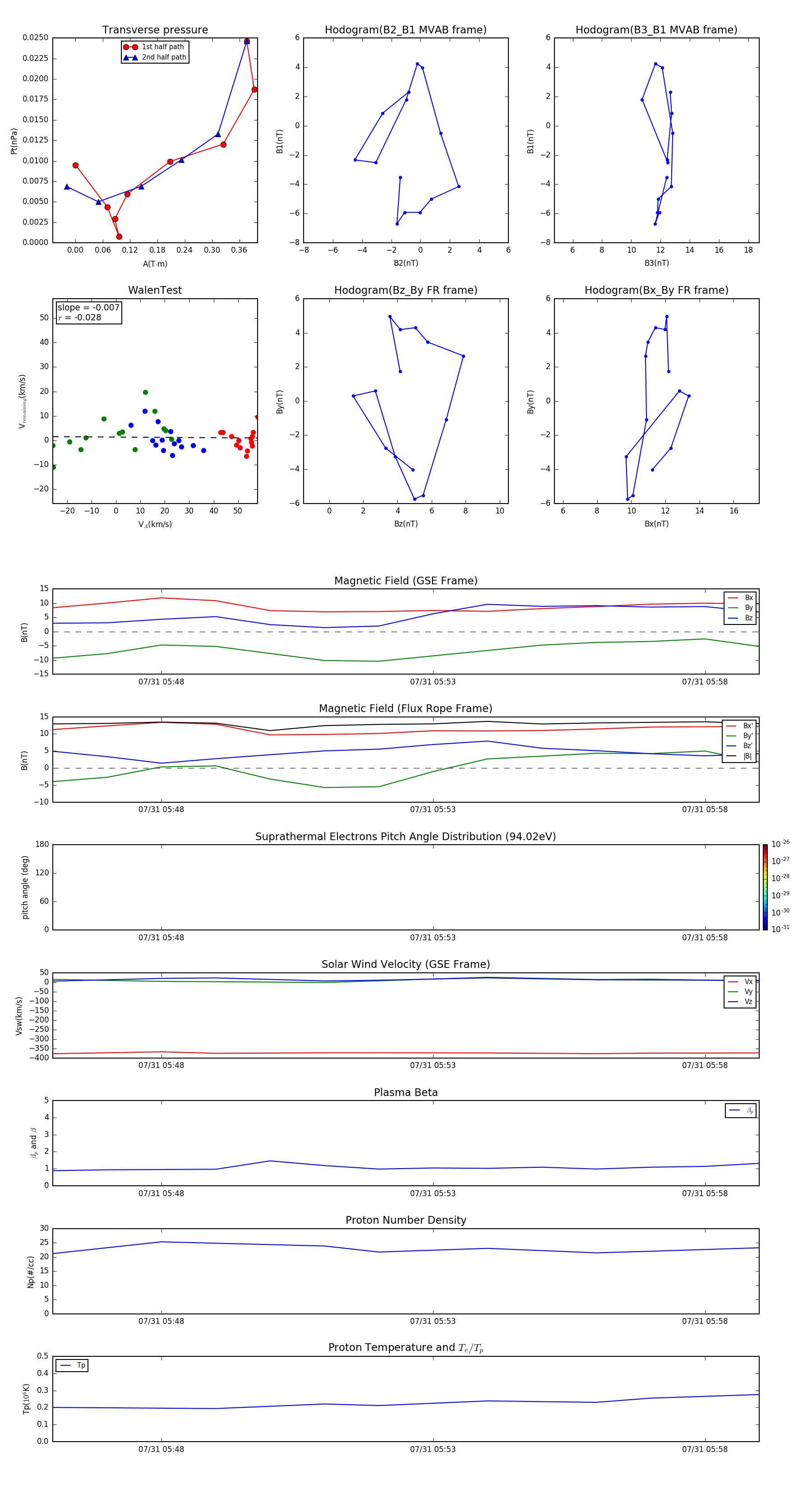Click the "Vsw(km/s)" y-axis label
The width and height of the screenshot is (812, 1489).
(x=18, y=1016)
